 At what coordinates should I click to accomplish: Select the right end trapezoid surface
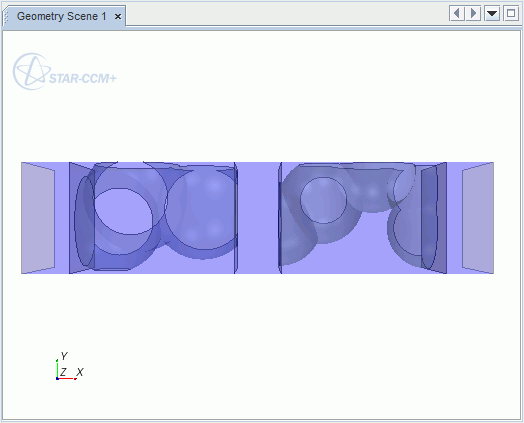478,218
